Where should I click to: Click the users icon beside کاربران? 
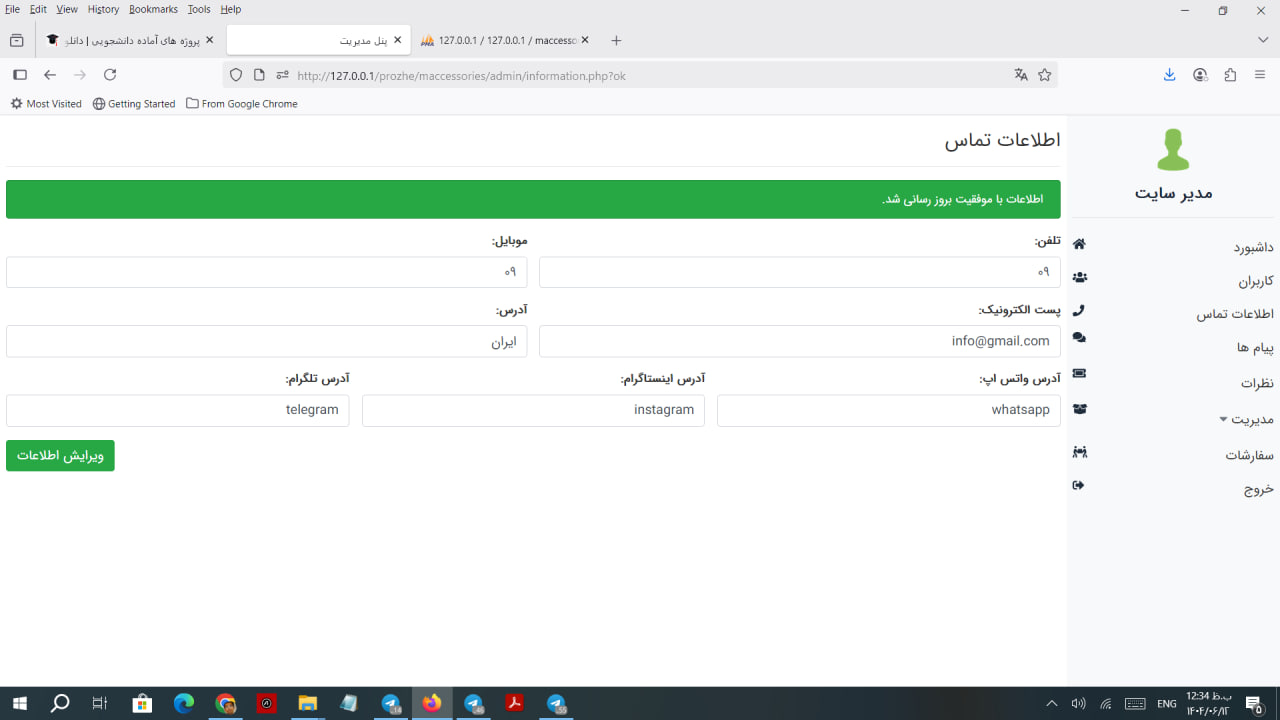tap(1079, 277)
